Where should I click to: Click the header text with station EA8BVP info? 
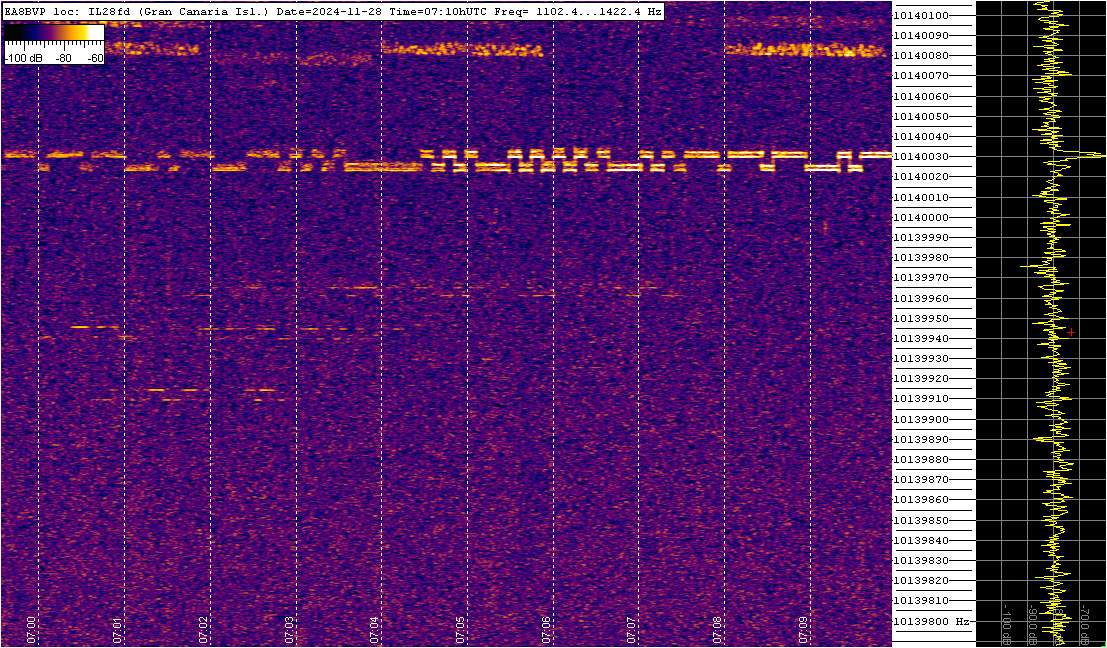[333, 11]
